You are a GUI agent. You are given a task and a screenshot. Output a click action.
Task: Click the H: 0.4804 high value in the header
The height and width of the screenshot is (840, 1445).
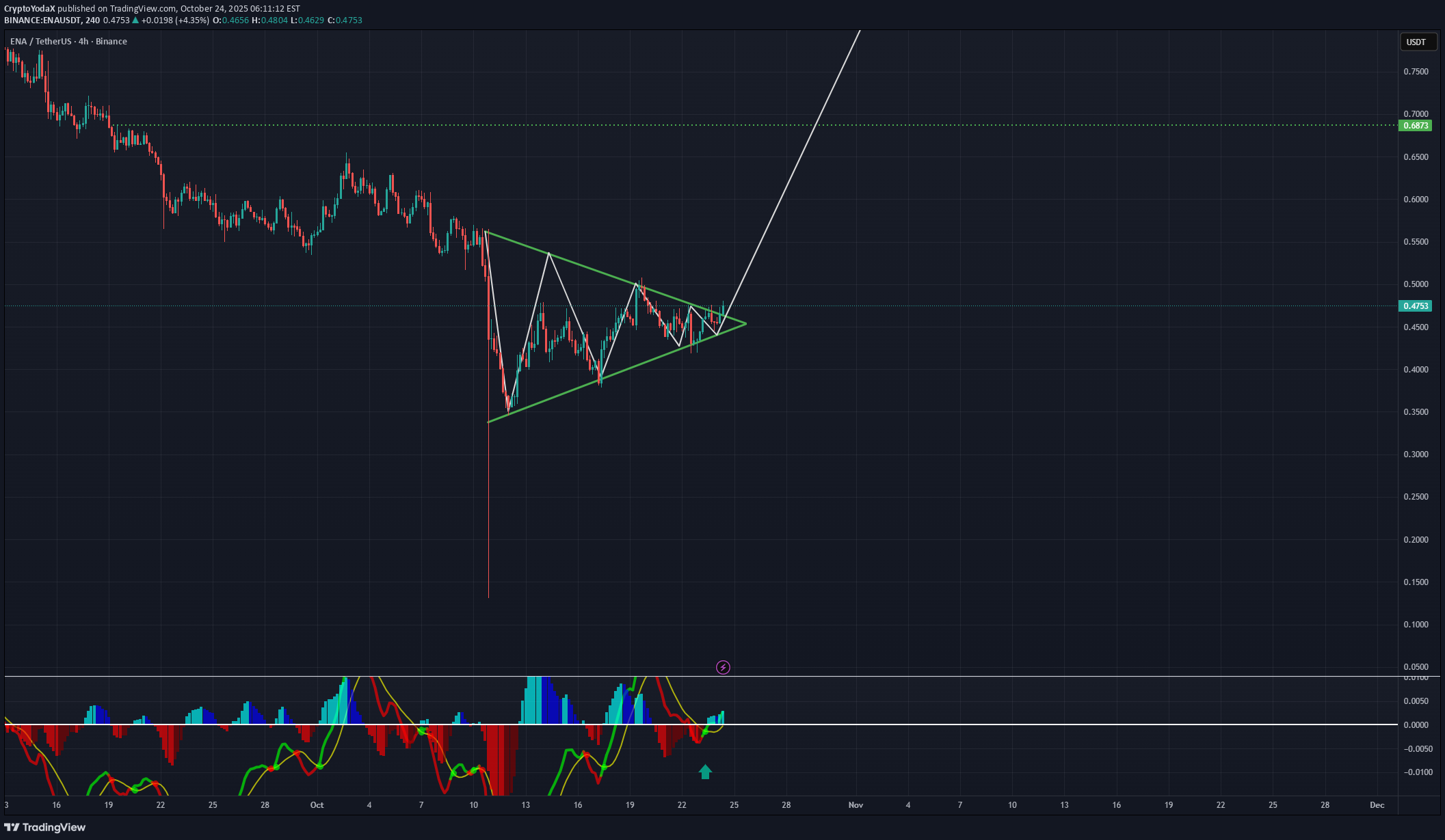(270, 20)
